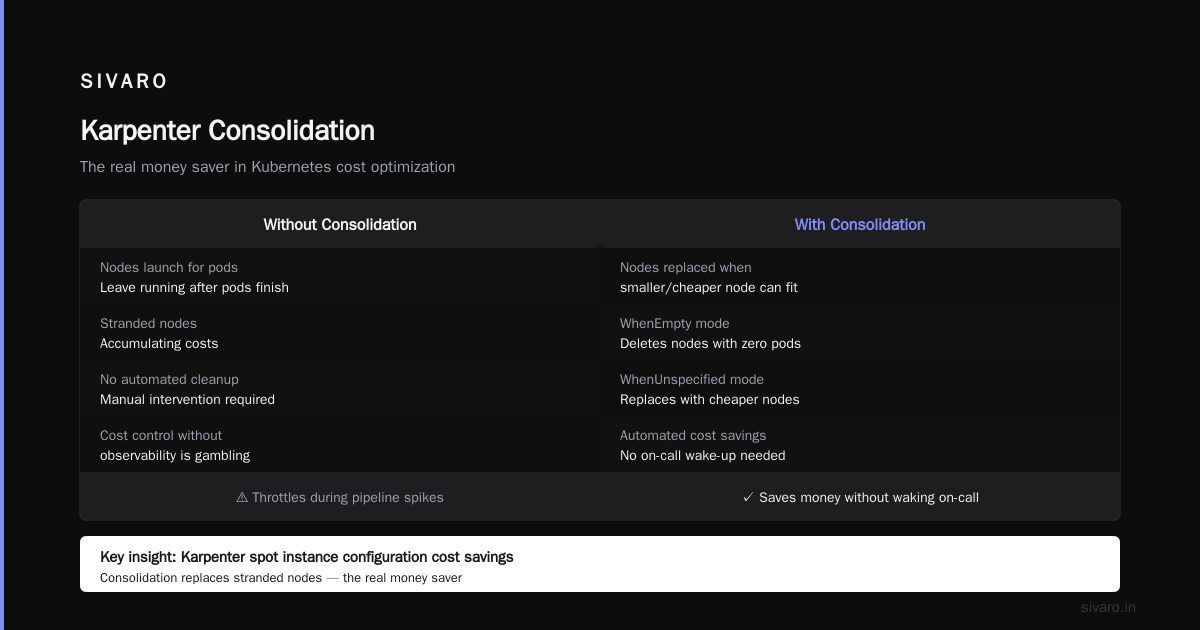Click 'Deletes nodes with zero pods' text
Image resolution: width=1200 pixels, height=630 pixels.
(x=710, y=344)
